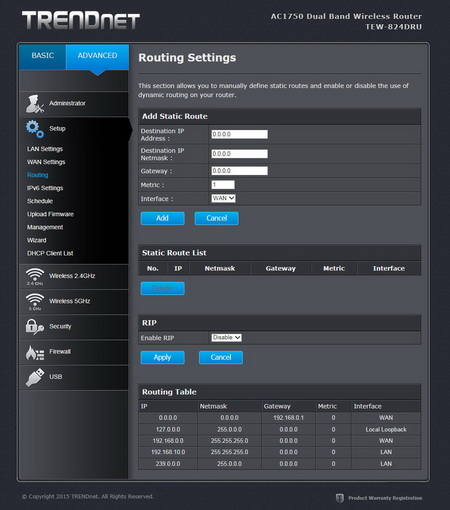Switch to the ADVANCED tab
Viewport: 450px width, 510px height.
[x=97, y=56]
